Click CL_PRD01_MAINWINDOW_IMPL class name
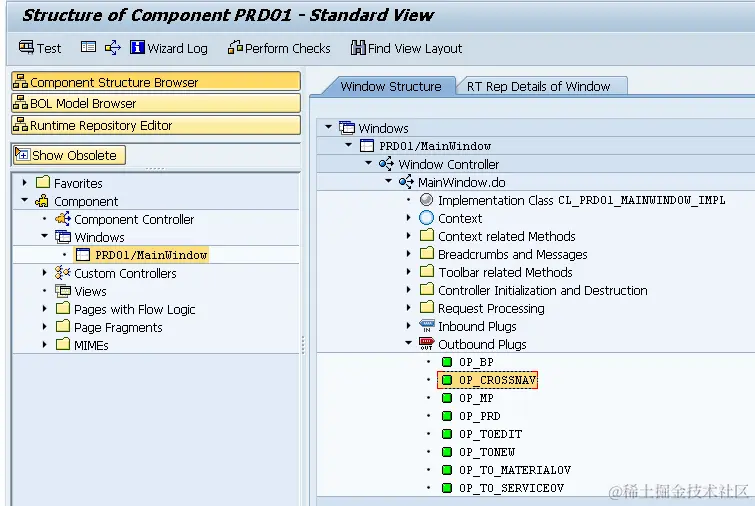The width and height of the screenshot is (755, 506). pyautogui.click(x=641, y=200)
